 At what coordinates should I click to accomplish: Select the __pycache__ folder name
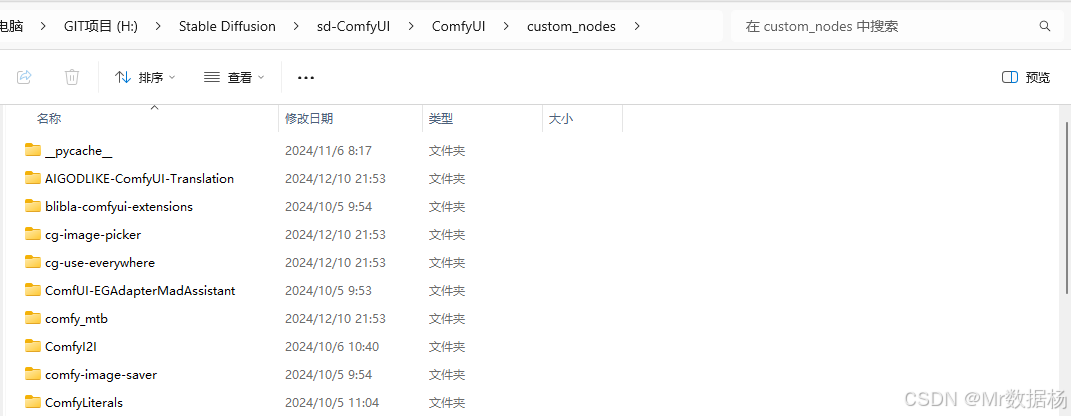click(79, 151)
